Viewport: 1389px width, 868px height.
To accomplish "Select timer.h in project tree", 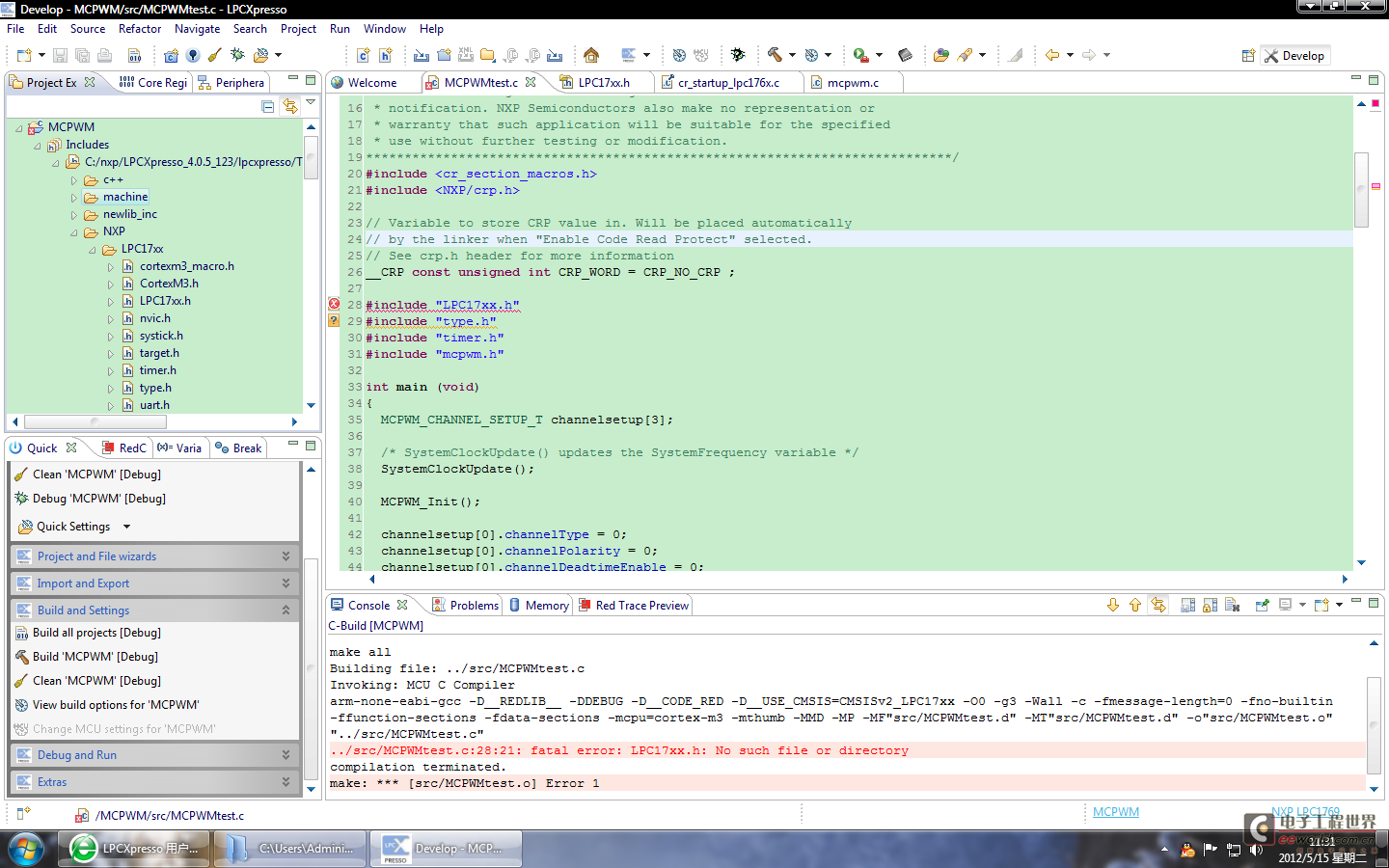I will tap(157, 370).
